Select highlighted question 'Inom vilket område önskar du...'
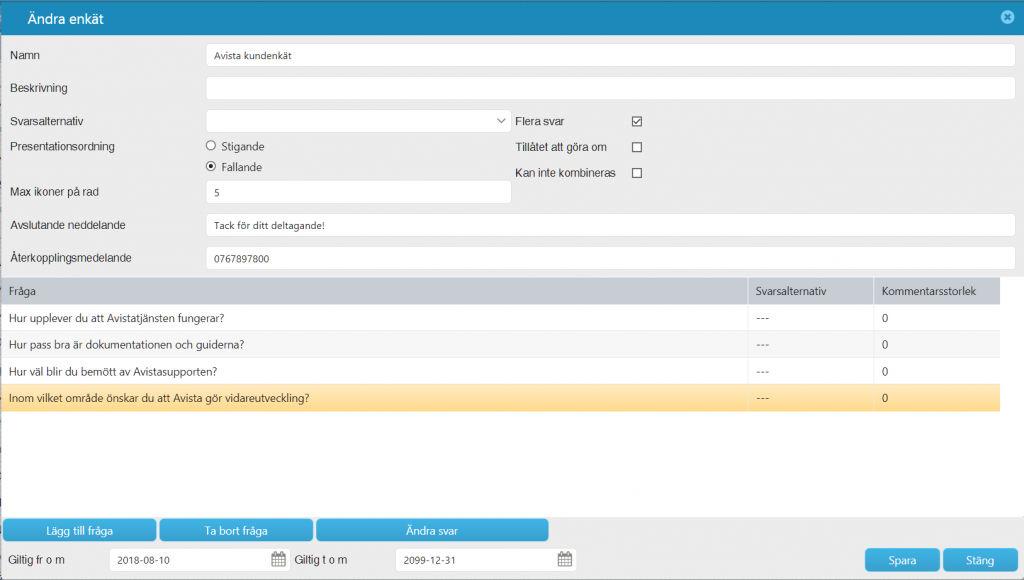 click(x=500, y=398)
